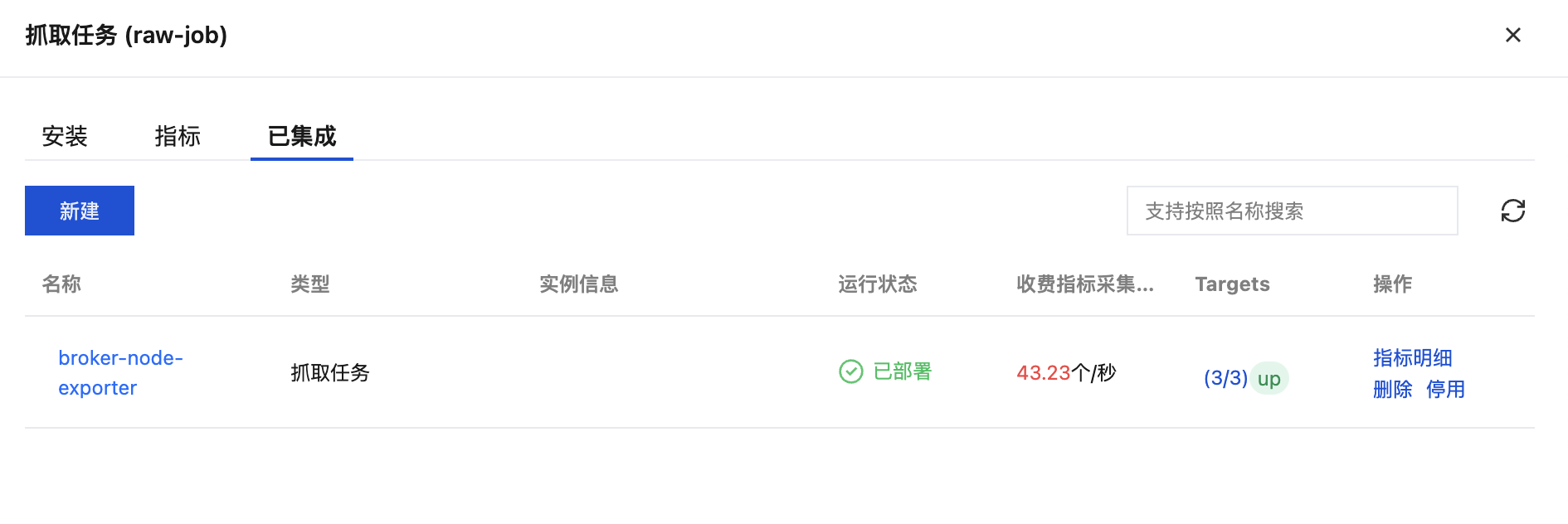Open the 指标 tab

[178, 136]
